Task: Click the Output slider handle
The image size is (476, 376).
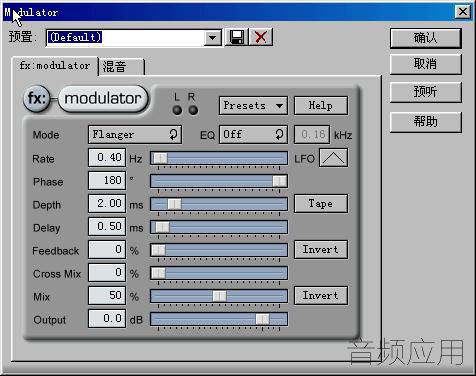Action: pyautogui.click(x=262, y=319)
